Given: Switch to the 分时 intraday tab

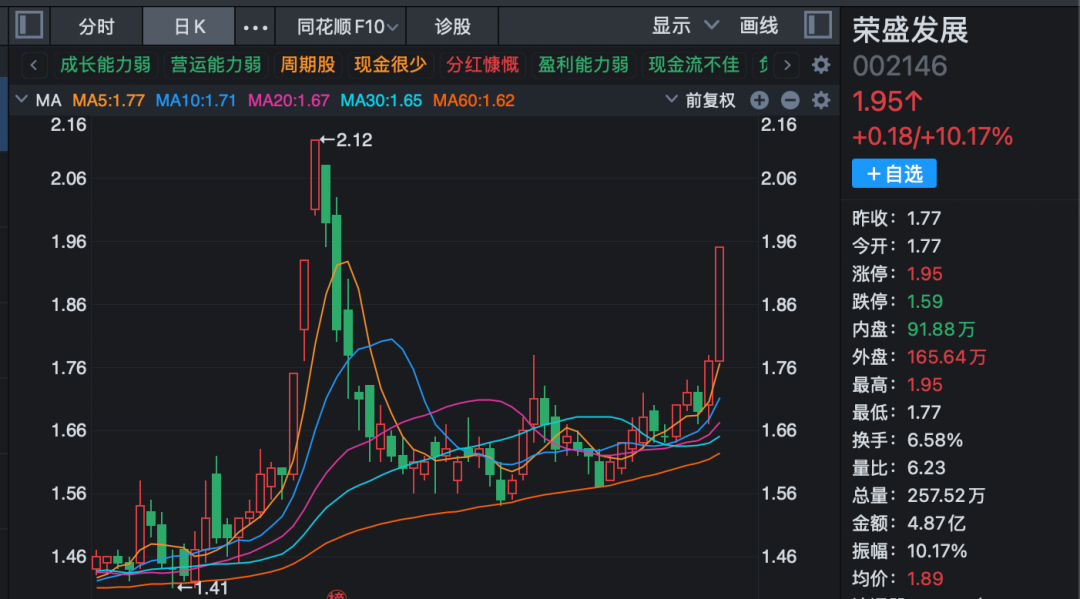Looking at the screenshot, I should (97, 27).
